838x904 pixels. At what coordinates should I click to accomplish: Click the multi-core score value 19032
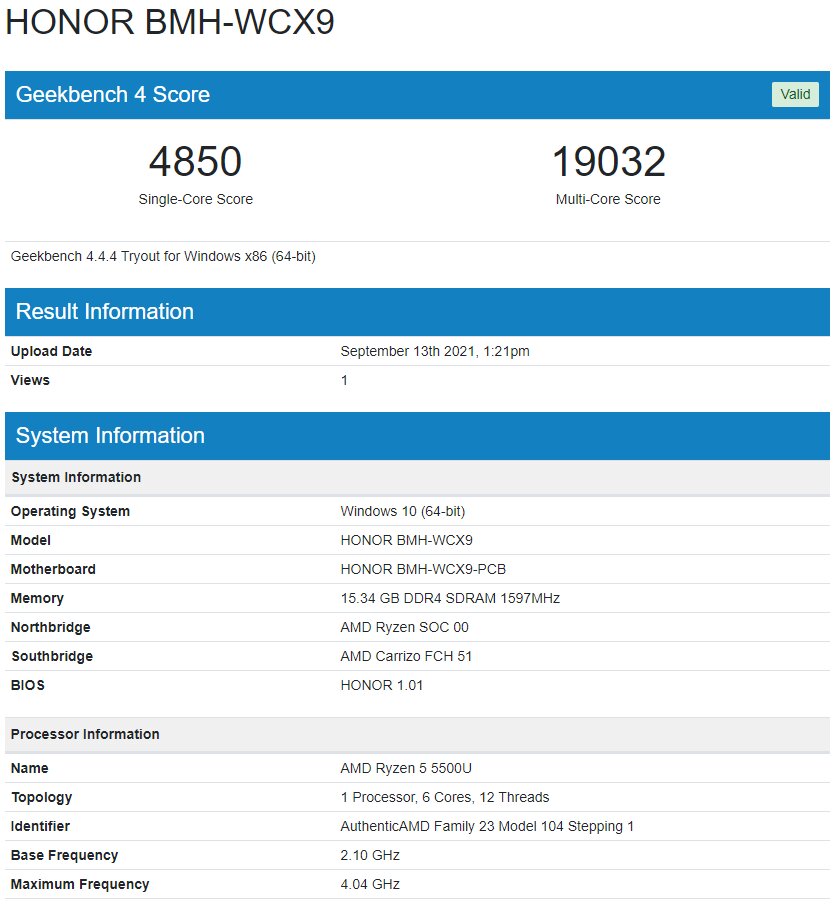pyautogui.click(x=609, y=161)
